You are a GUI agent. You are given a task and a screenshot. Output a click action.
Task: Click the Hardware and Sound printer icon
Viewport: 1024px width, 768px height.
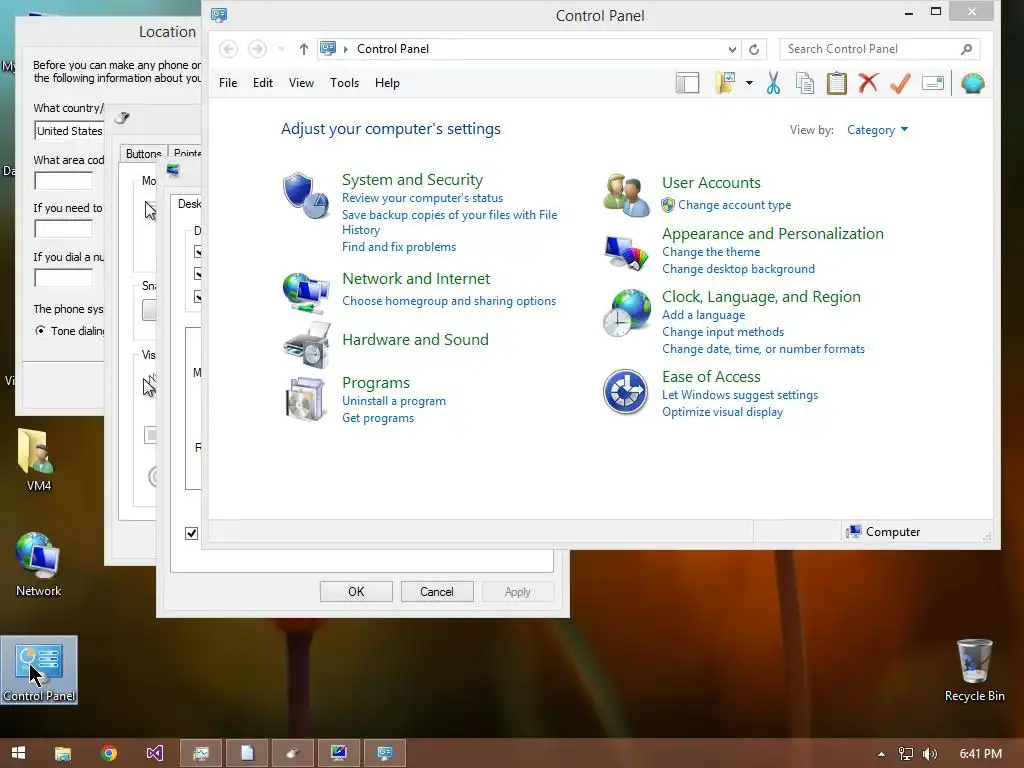[307, 345]
